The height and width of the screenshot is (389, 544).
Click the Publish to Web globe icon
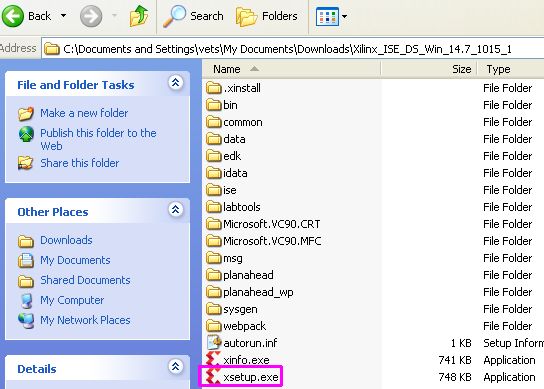26,134
